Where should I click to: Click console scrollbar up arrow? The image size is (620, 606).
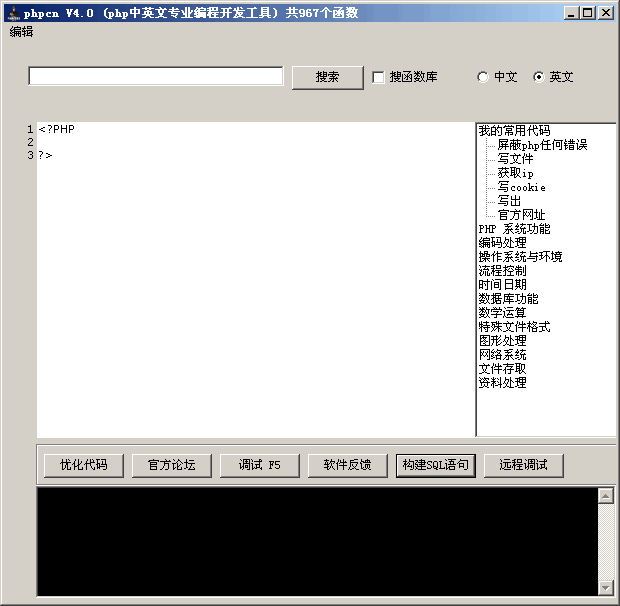(x=605, y=496)
